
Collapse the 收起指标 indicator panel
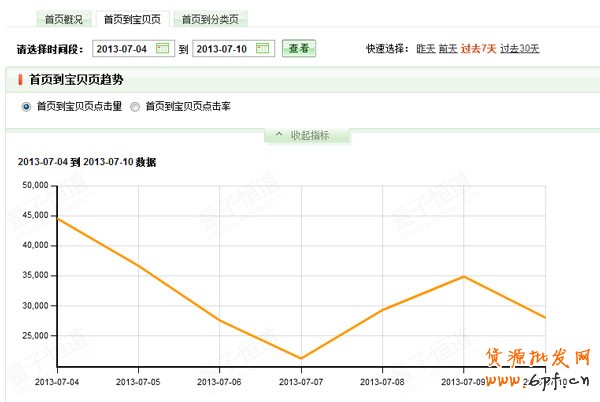[308, 135]
